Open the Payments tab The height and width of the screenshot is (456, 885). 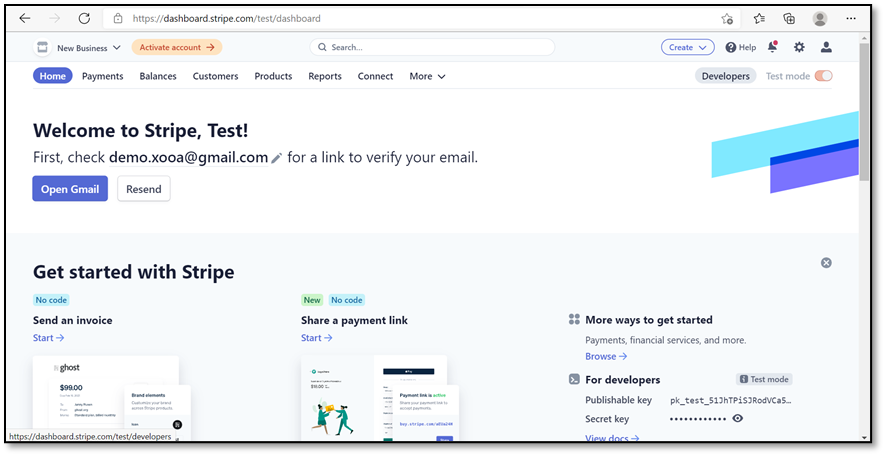click(103, 76)
